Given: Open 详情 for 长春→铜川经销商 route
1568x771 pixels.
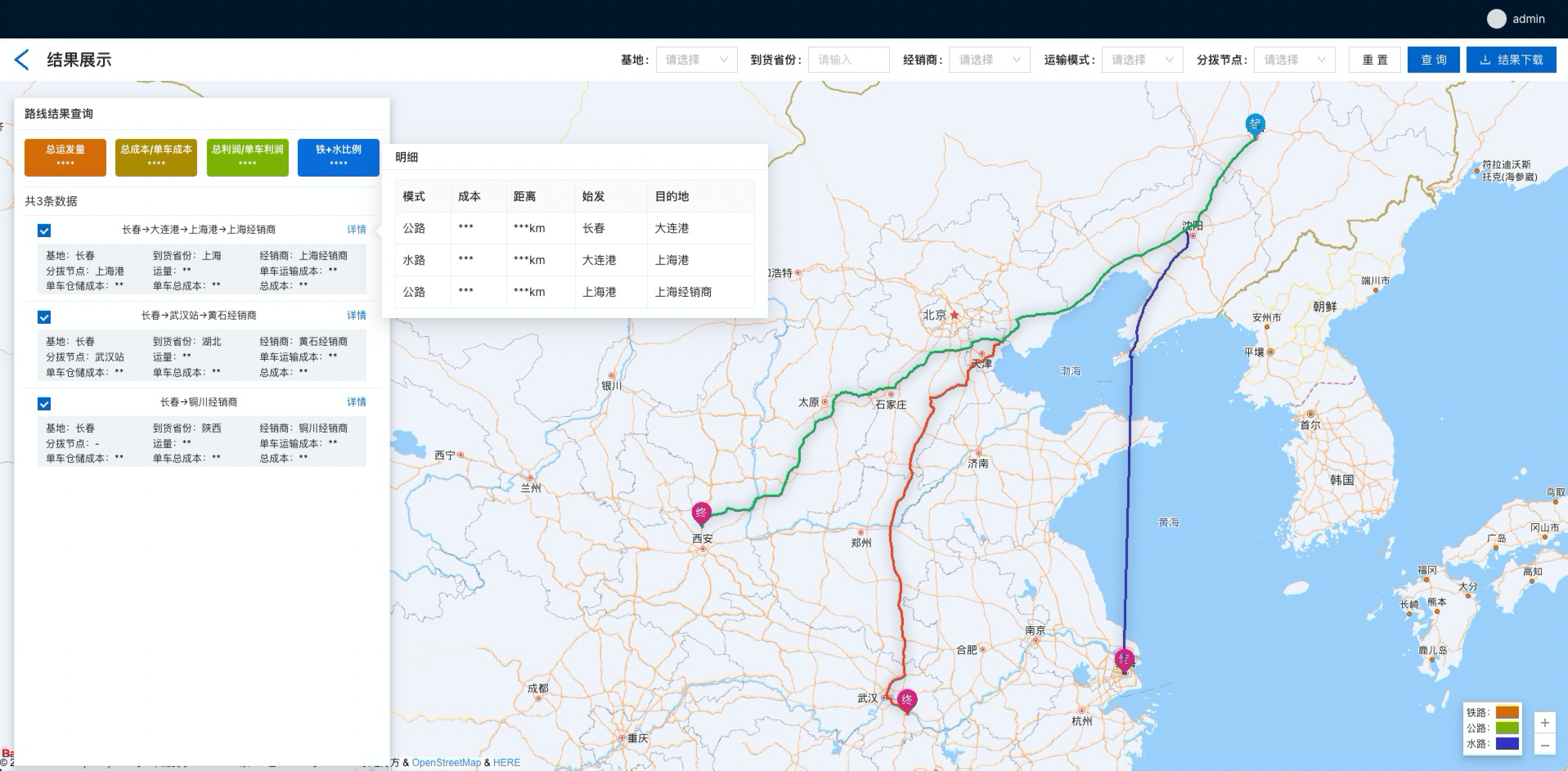Looking at the screenshot, I should tap(356, 402).
